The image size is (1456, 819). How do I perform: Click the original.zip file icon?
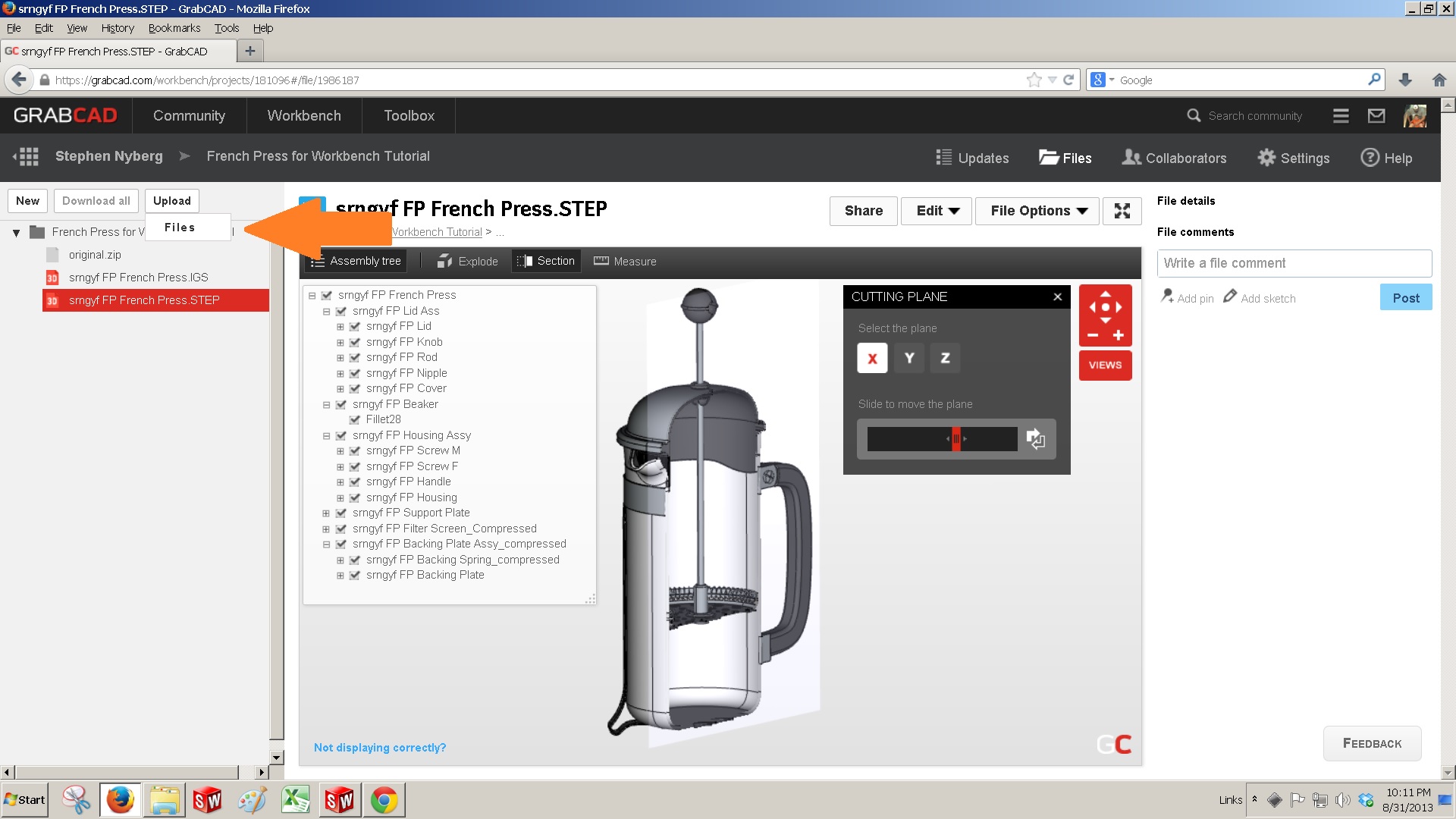pyautogui.click(x=52, y=255)
